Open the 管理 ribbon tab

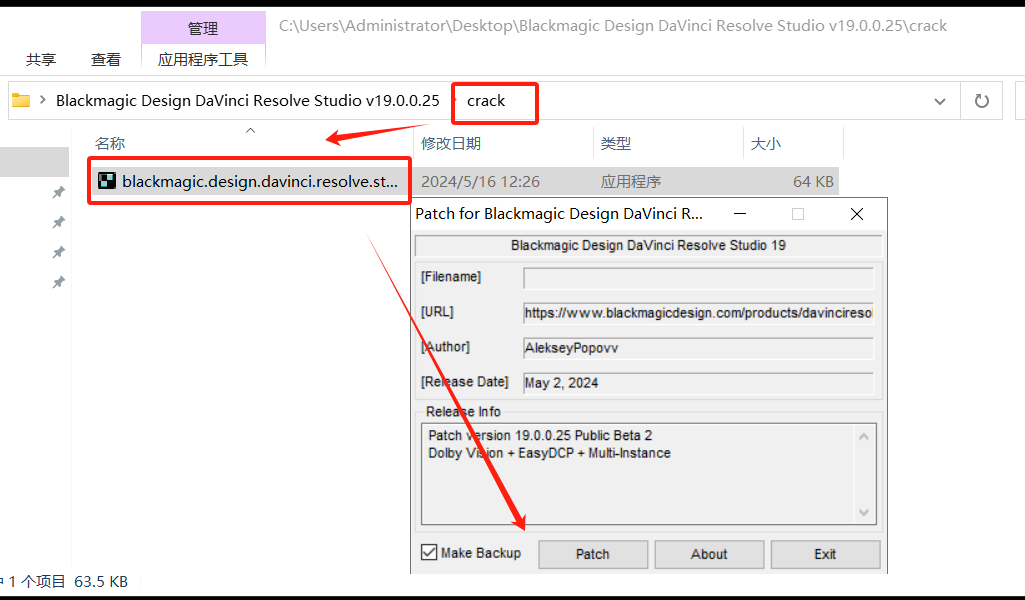coord(203,28)
